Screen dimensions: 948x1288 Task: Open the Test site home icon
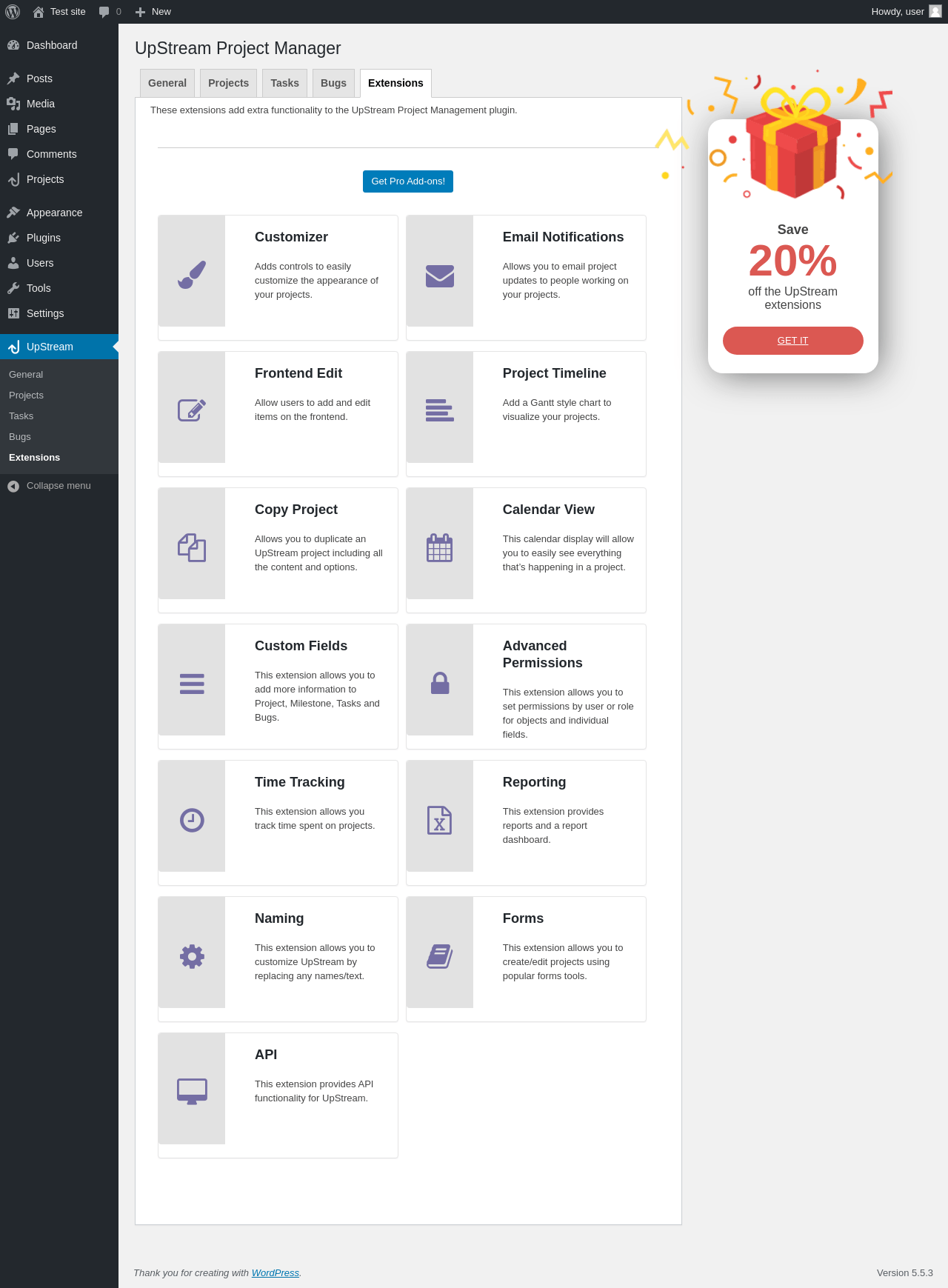point(39,12)
